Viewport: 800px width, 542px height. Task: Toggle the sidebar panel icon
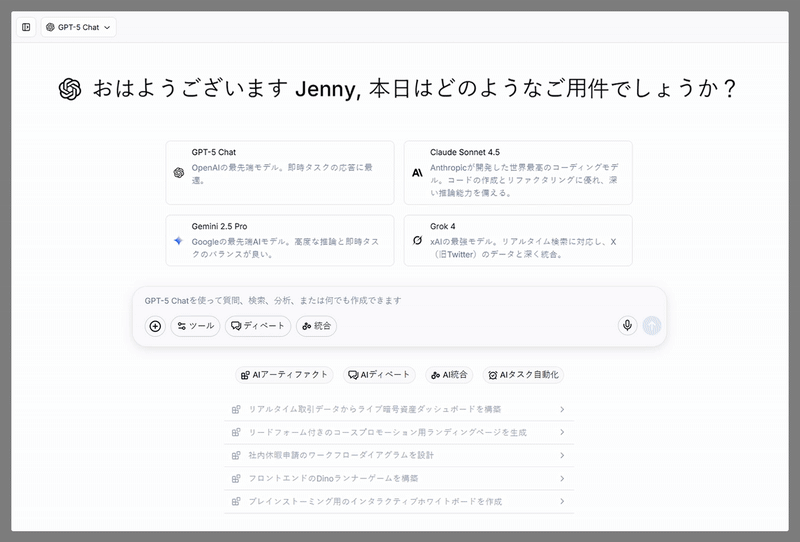pos(26,27)
